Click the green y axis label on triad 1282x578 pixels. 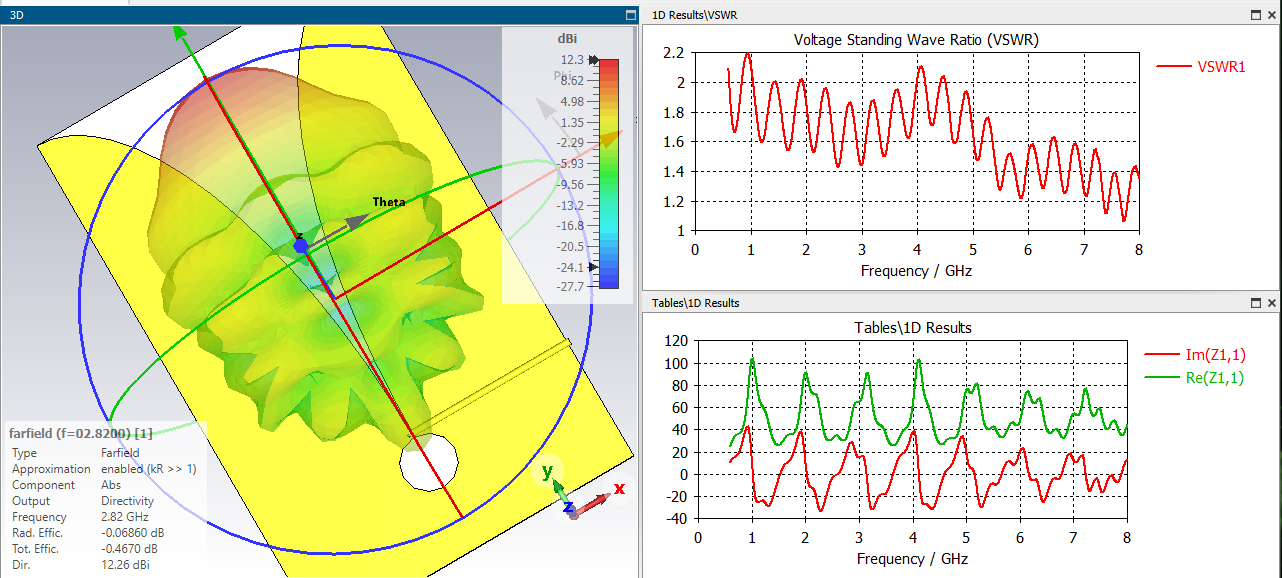(x=547, y=471)
